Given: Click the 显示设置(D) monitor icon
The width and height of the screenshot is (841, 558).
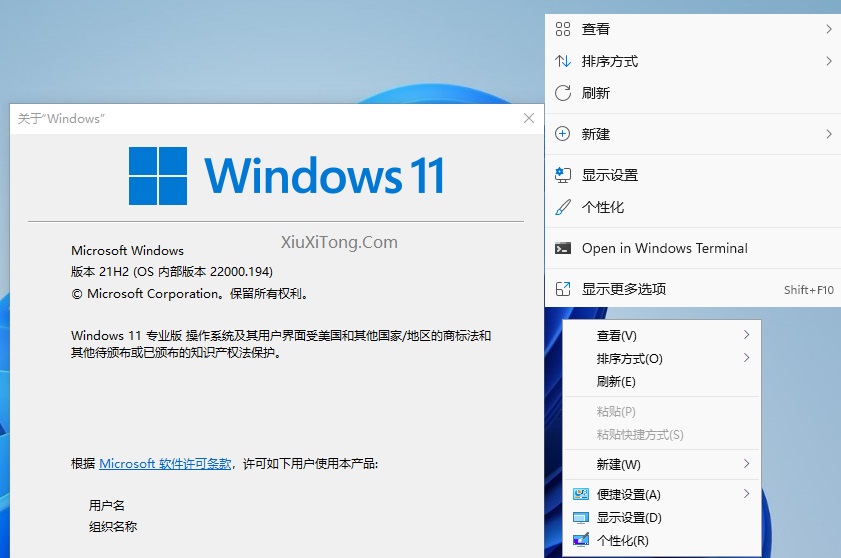Looking at the screenshot, I should tap(581, 518).
